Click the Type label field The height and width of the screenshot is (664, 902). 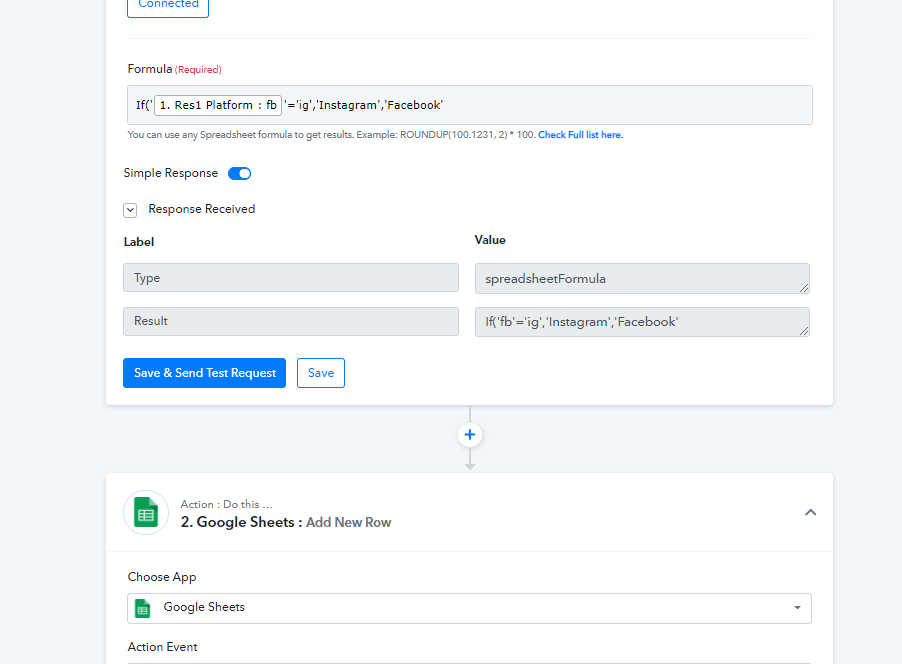click(x=291, y=278)
